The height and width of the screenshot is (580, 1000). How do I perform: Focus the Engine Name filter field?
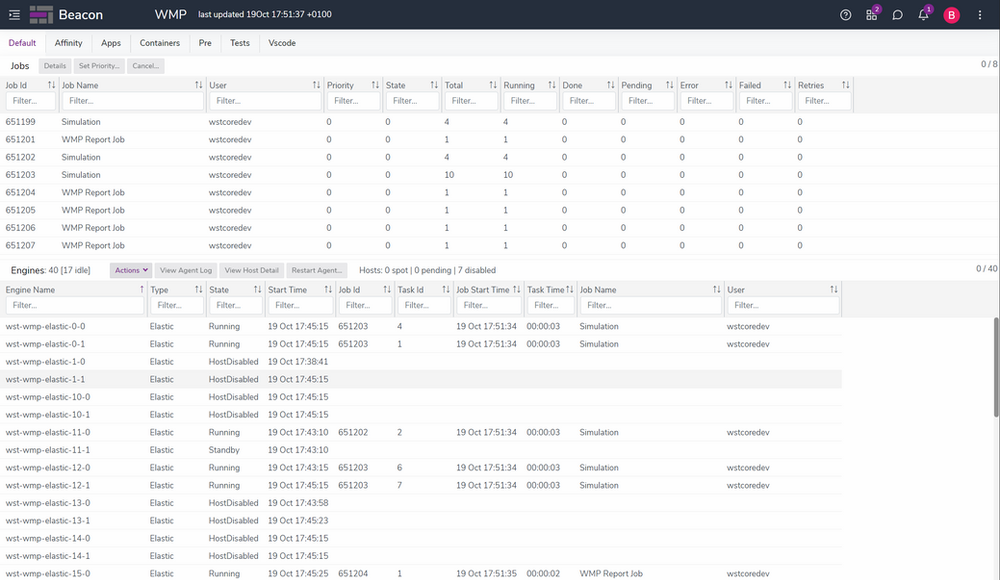pyautogui.click(x=75, y=306)
